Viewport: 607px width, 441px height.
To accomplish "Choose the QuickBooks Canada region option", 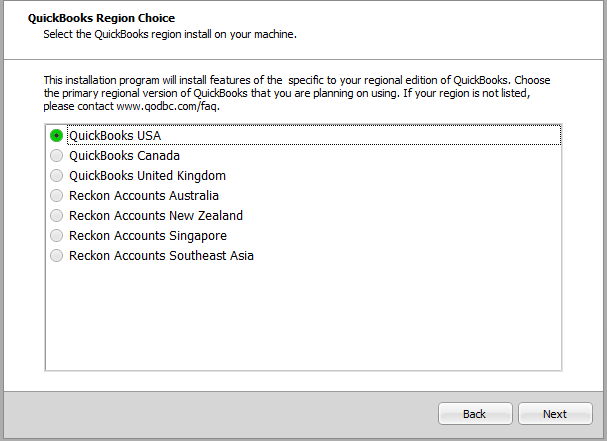I will 57,156.
